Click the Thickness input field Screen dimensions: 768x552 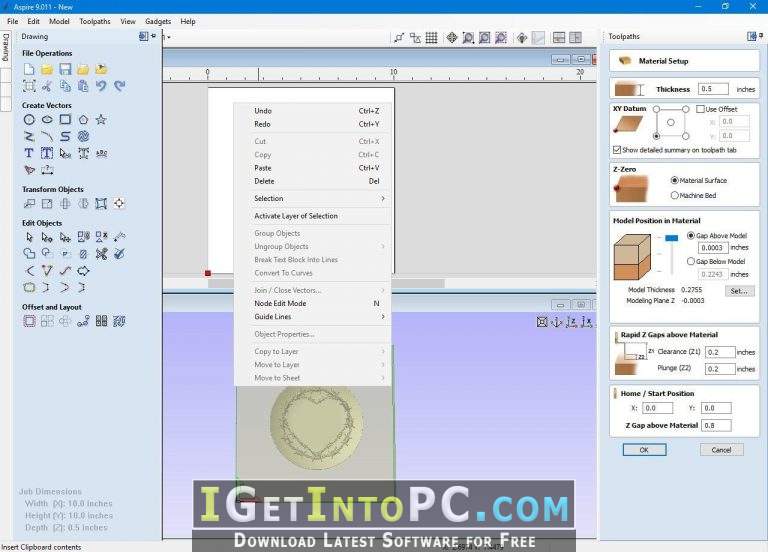click(x=713, y=89)
